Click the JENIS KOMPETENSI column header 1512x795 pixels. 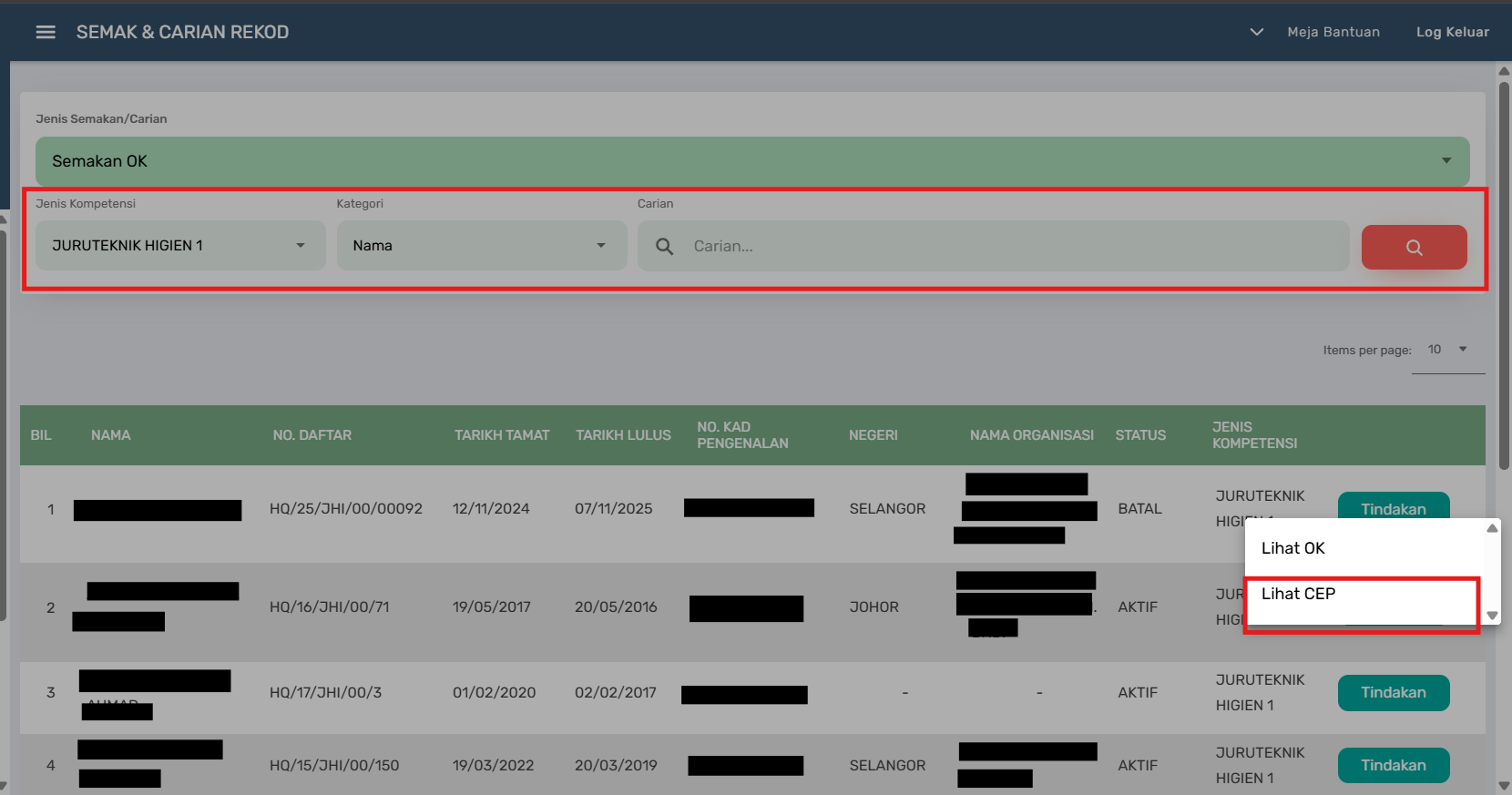click(1254, 435)
